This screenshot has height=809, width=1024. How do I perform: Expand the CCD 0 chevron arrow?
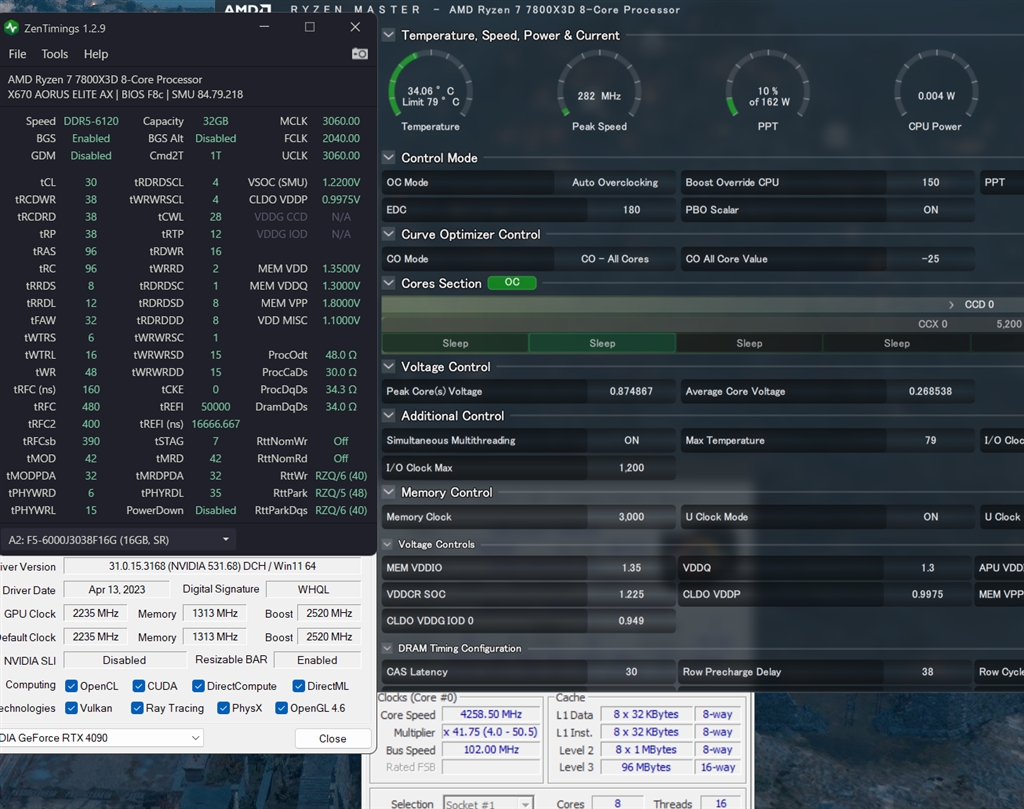point(952,304)
